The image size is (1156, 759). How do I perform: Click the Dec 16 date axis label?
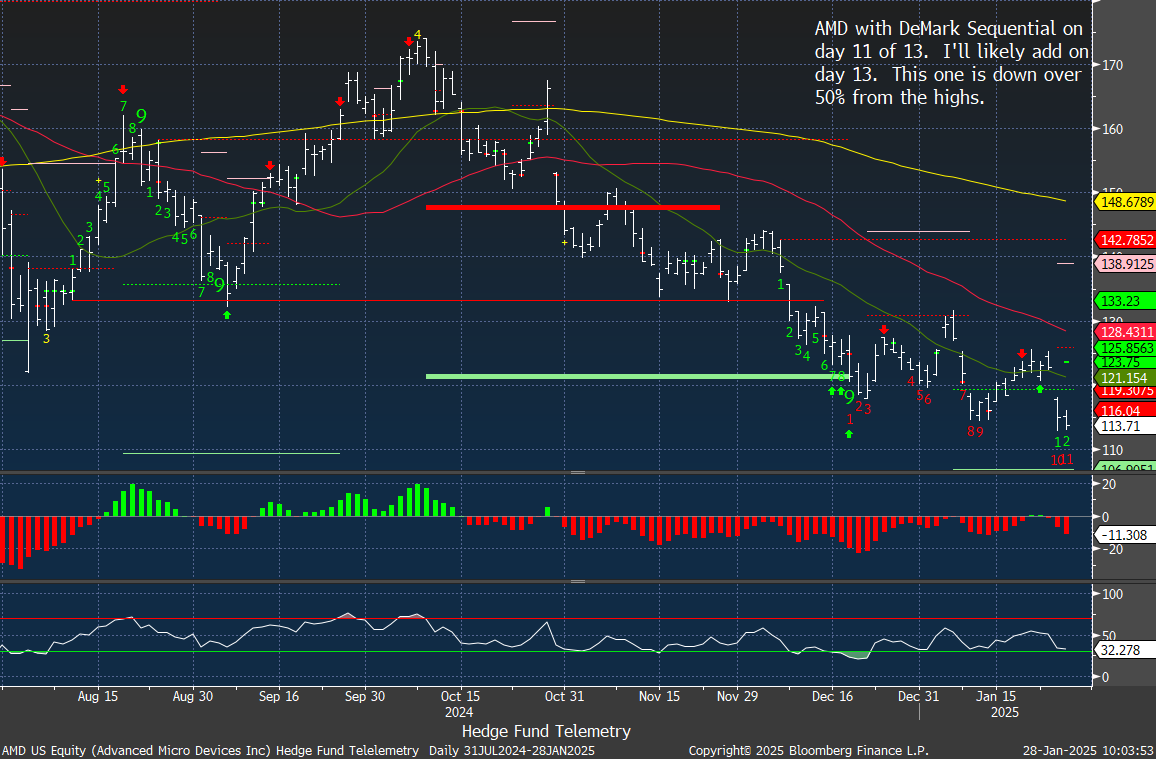tap(832, 696)
